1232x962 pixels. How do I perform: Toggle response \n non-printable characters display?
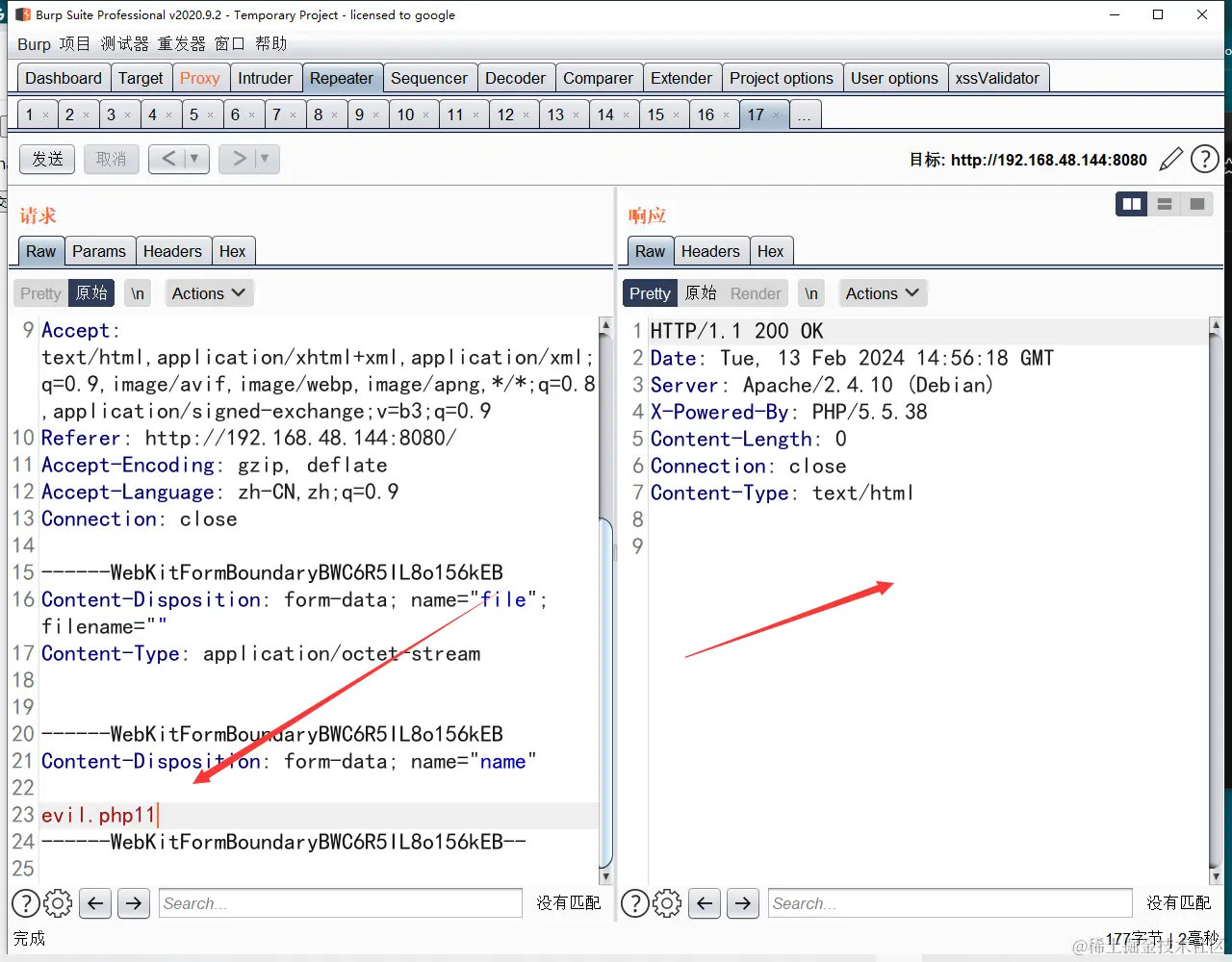[x=811, y=293]
